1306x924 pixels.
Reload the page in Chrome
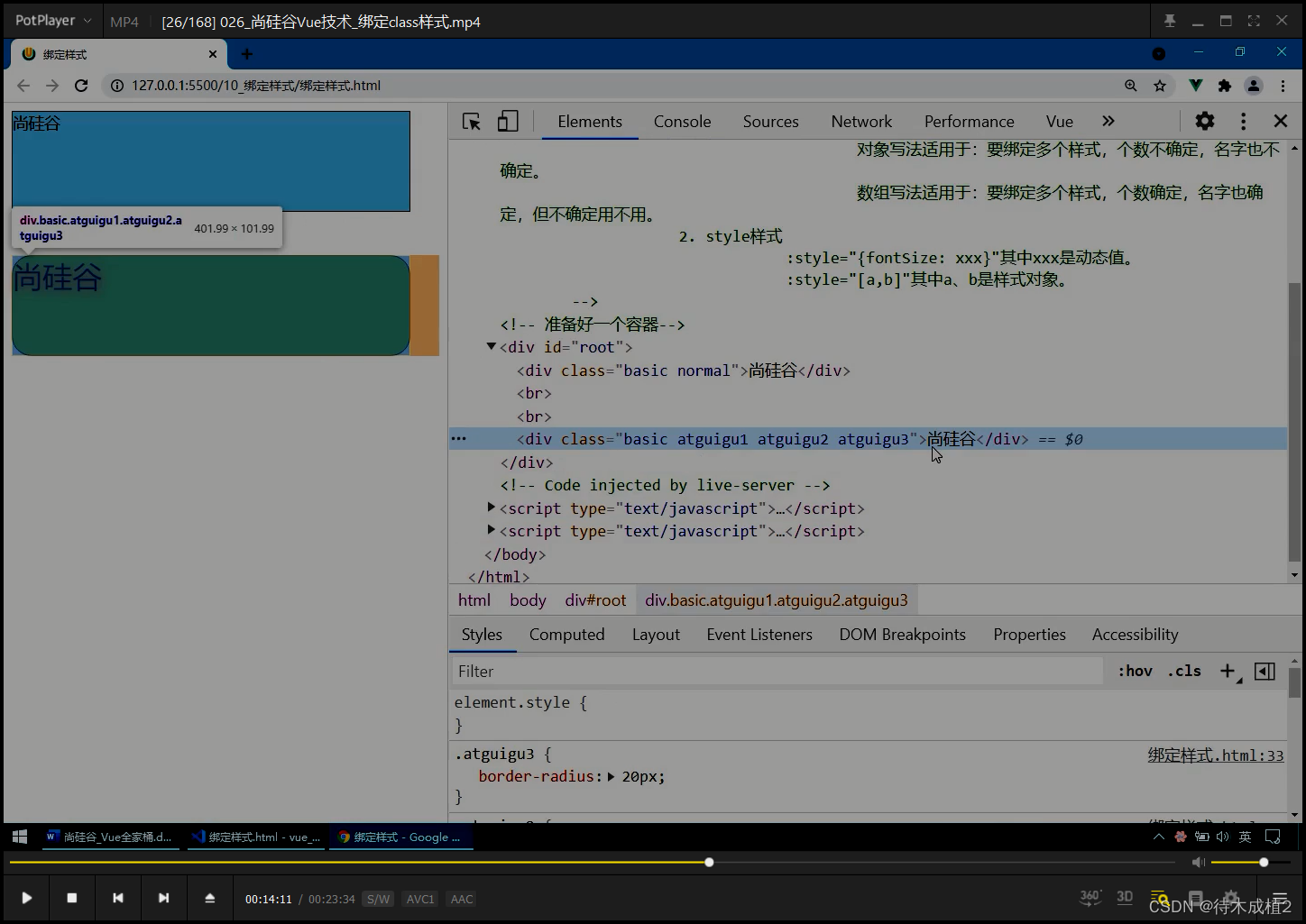coord(81,86)
